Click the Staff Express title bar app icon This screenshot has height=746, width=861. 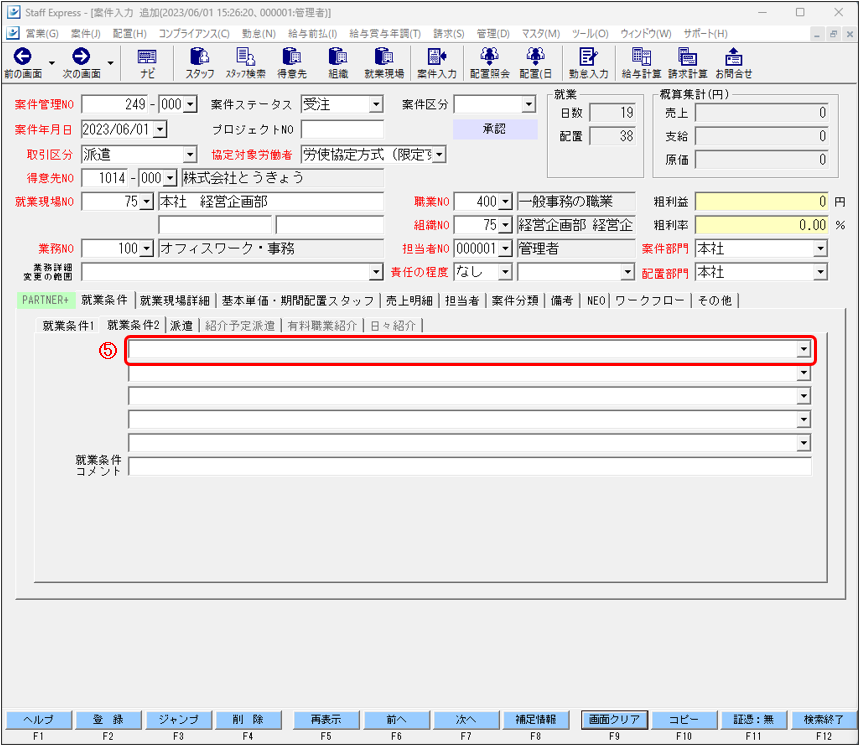point(13,12)
